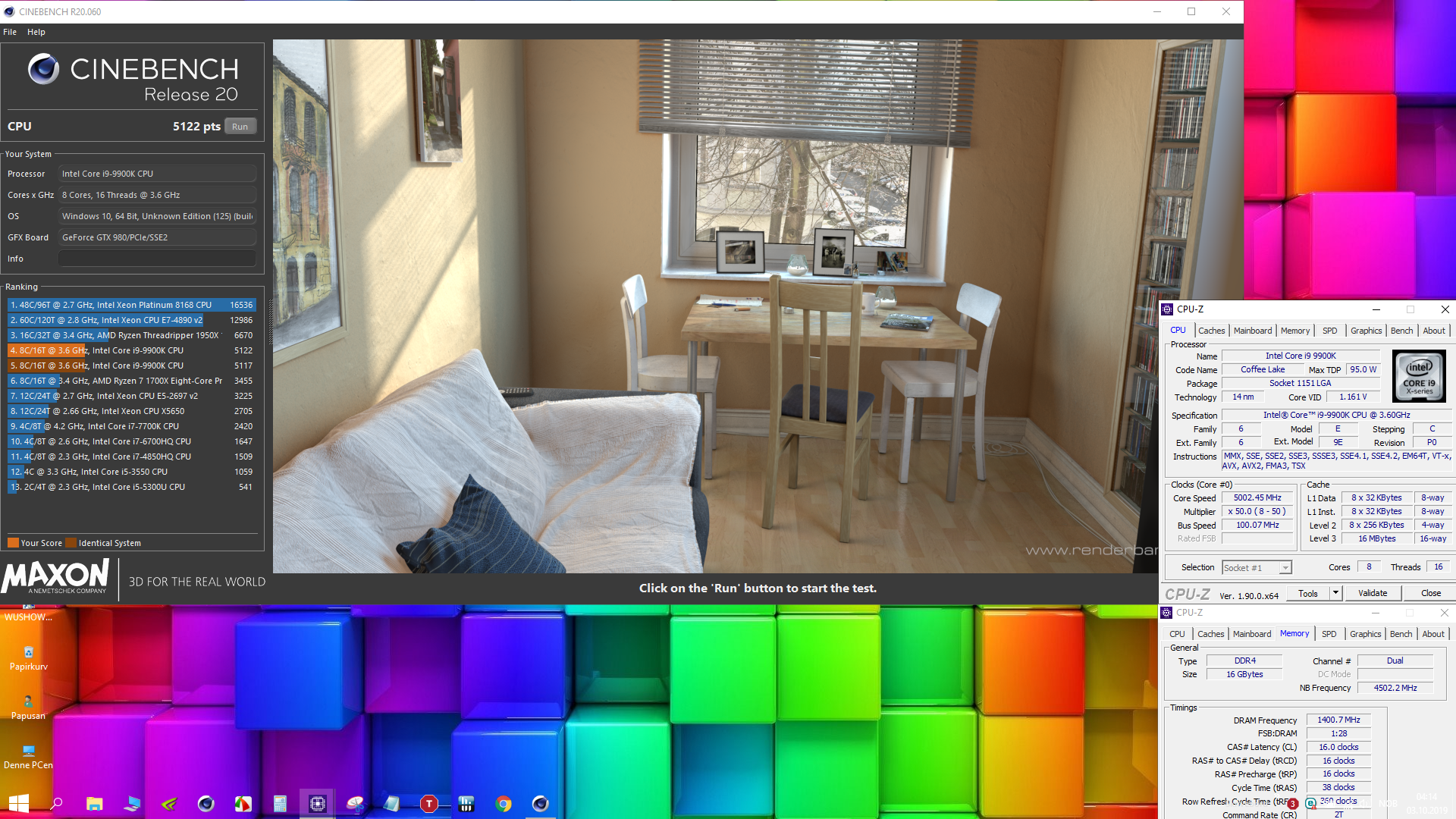Open Graphics tab in upper CPU-Z window
1456x819 pixels.
click(x=1366, y=331)
